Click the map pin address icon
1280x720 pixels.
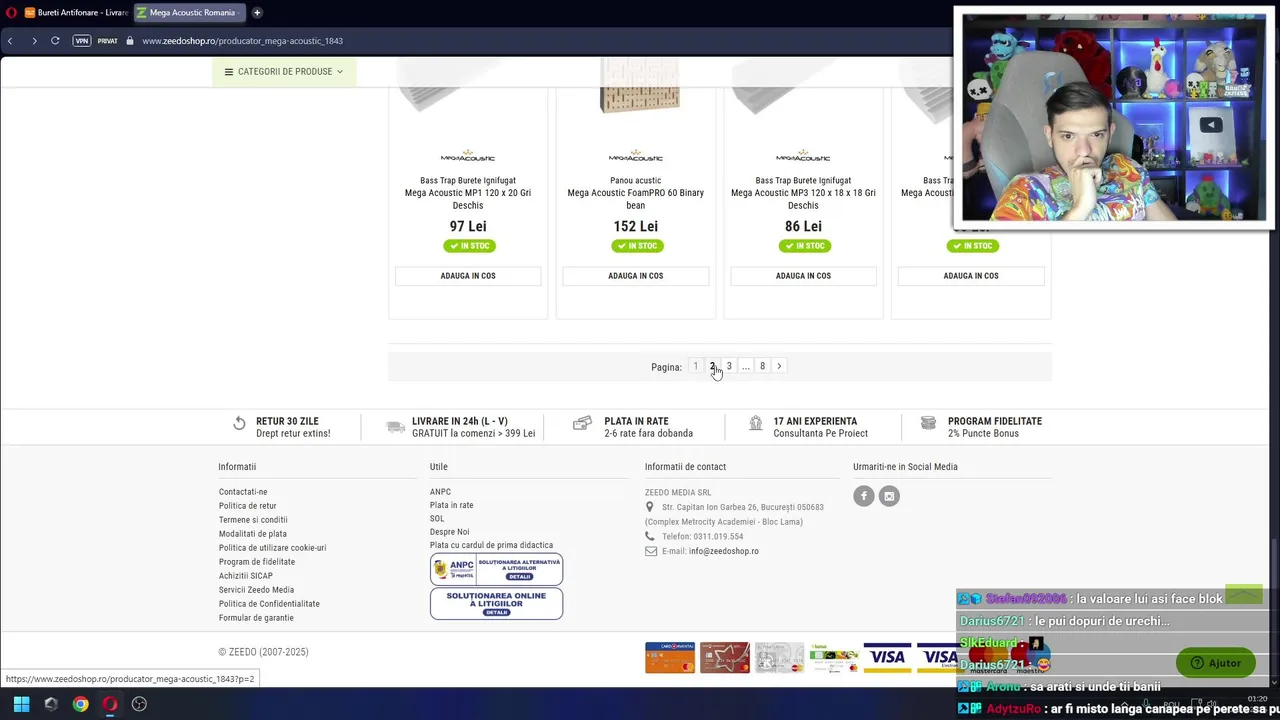click(650, 508)
